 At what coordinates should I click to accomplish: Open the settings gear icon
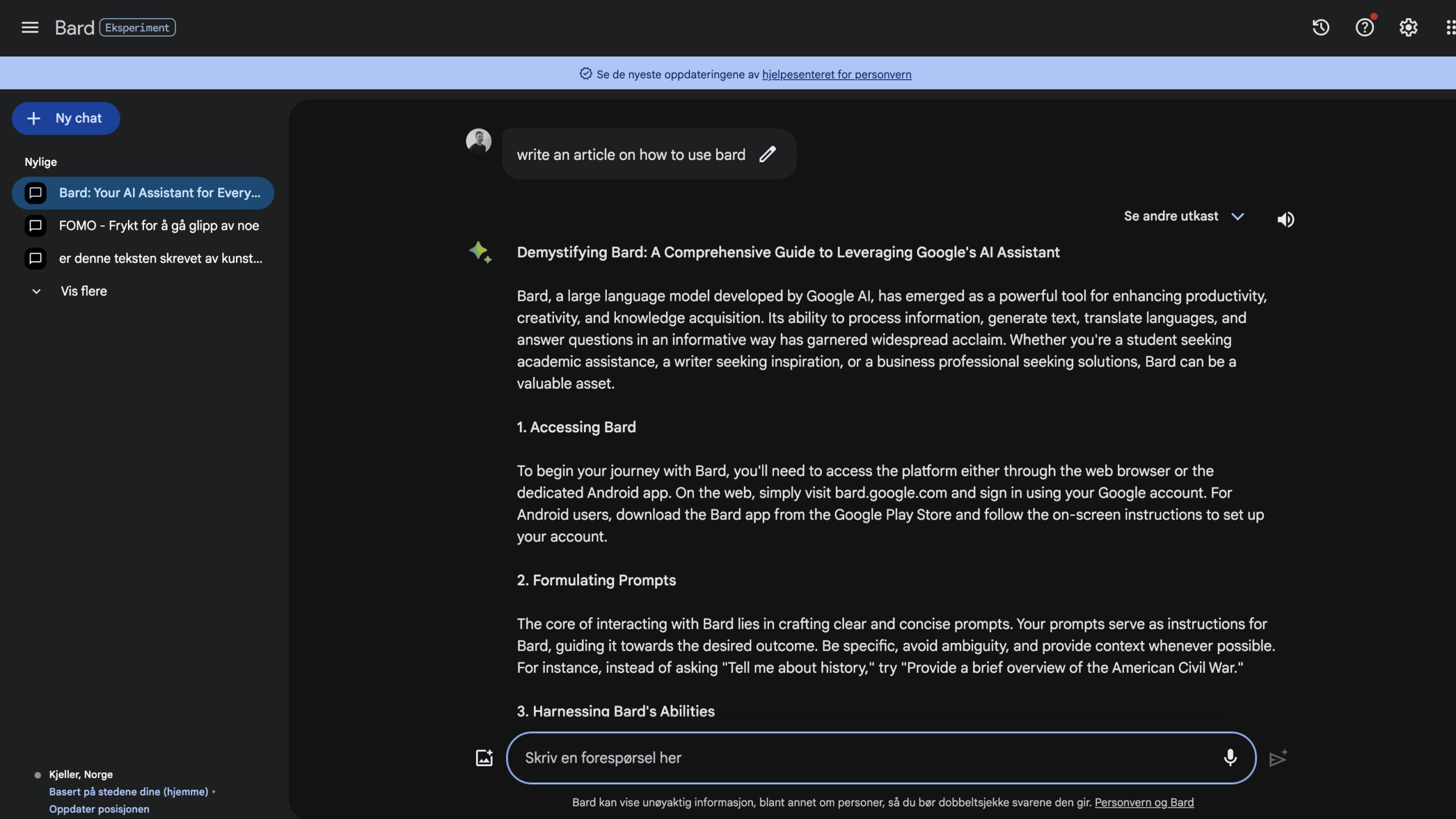point(1408,27)
